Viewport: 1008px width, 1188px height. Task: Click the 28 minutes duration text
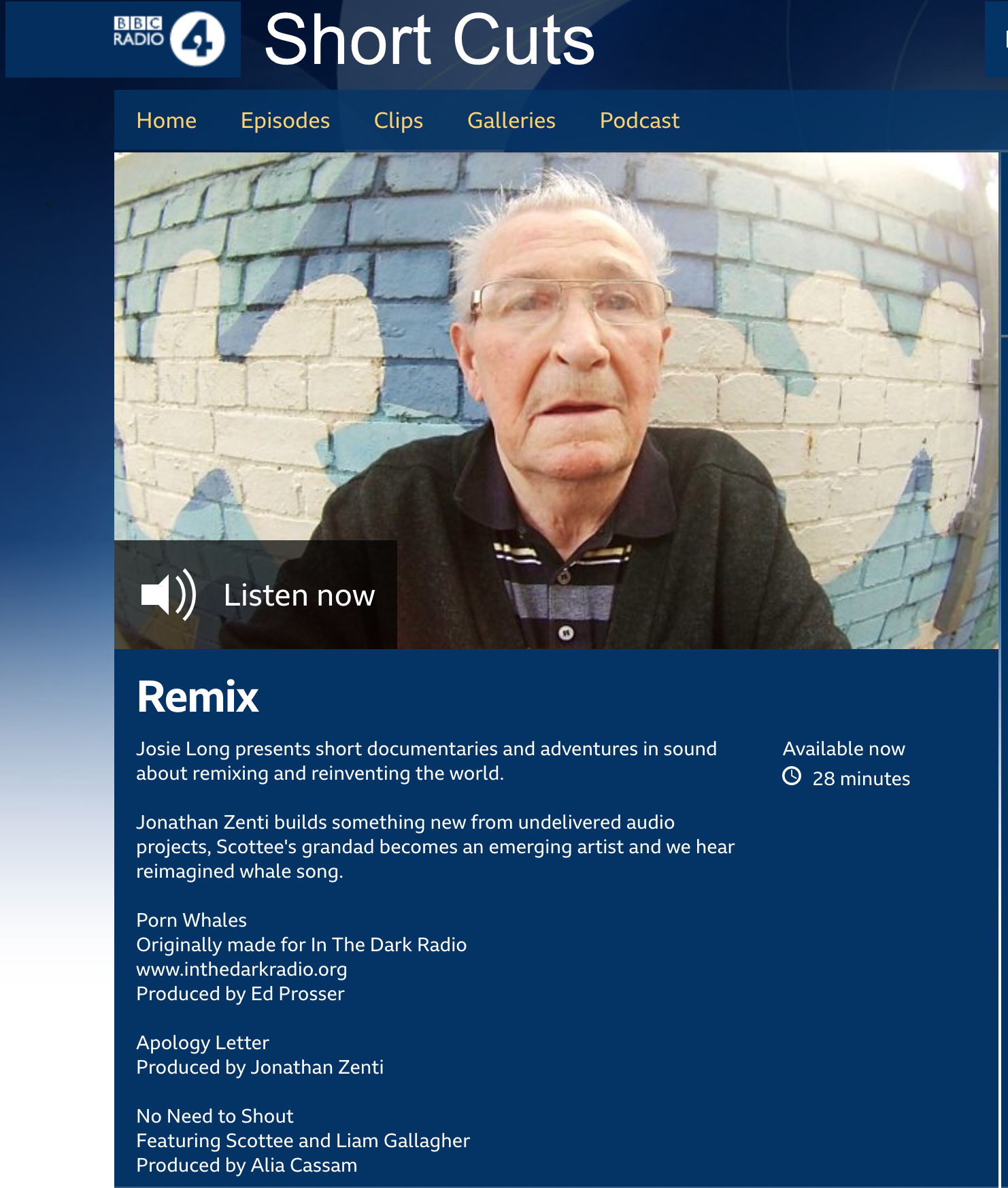coord(861,778)
